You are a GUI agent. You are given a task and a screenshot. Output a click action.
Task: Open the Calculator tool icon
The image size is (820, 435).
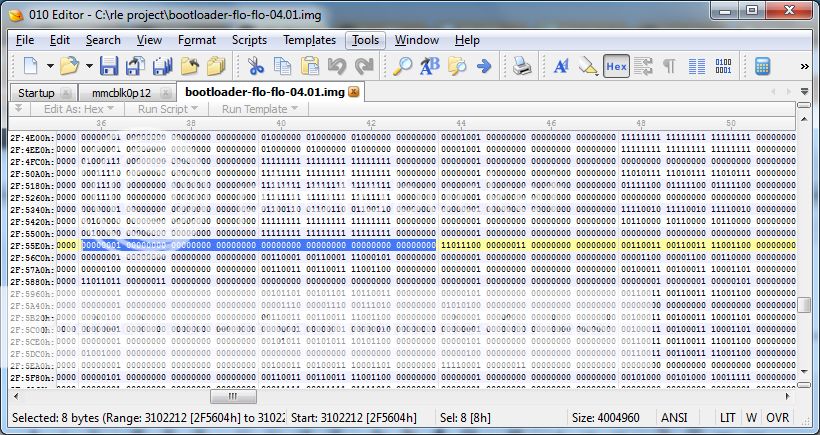[763, 67]
